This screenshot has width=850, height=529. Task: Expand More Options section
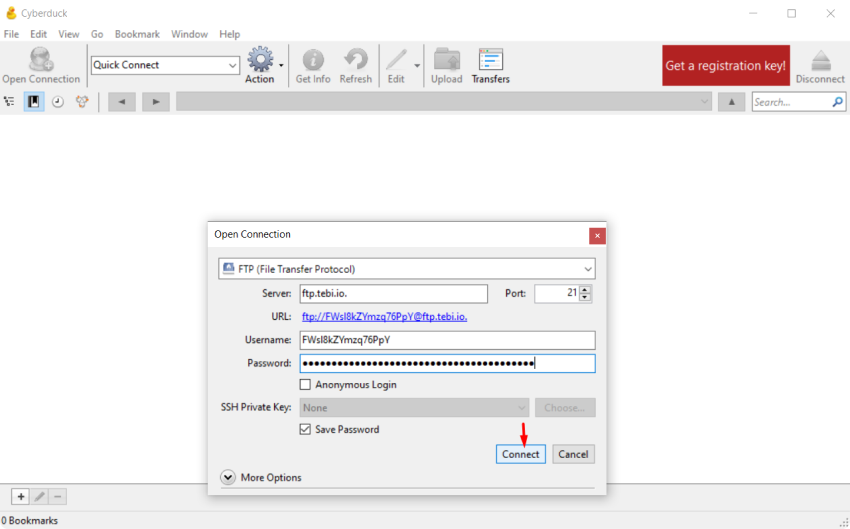(x=228, y=477)
